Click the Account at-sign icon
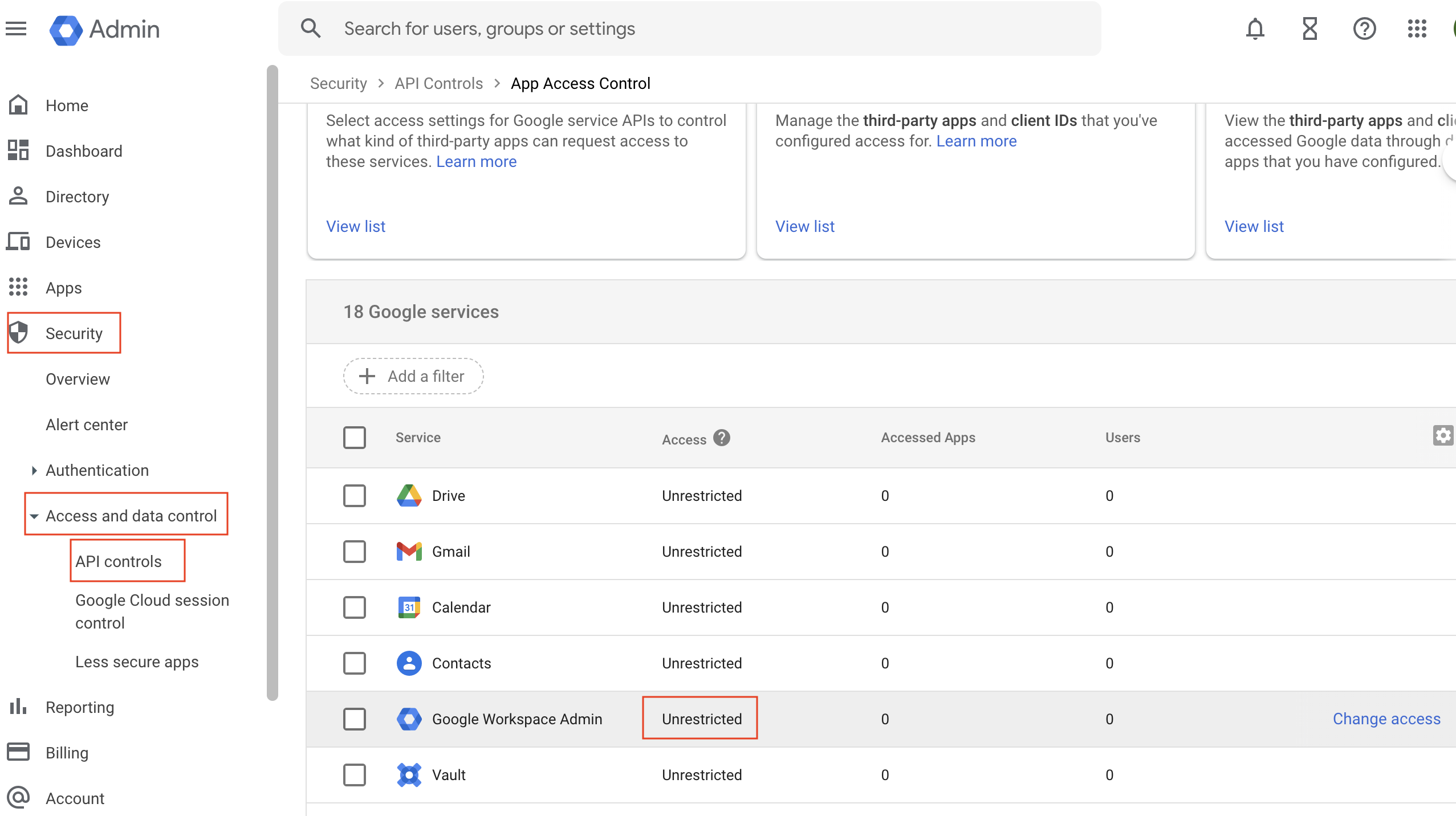This screenshot has height=816, width=1456. pos(18,798)
